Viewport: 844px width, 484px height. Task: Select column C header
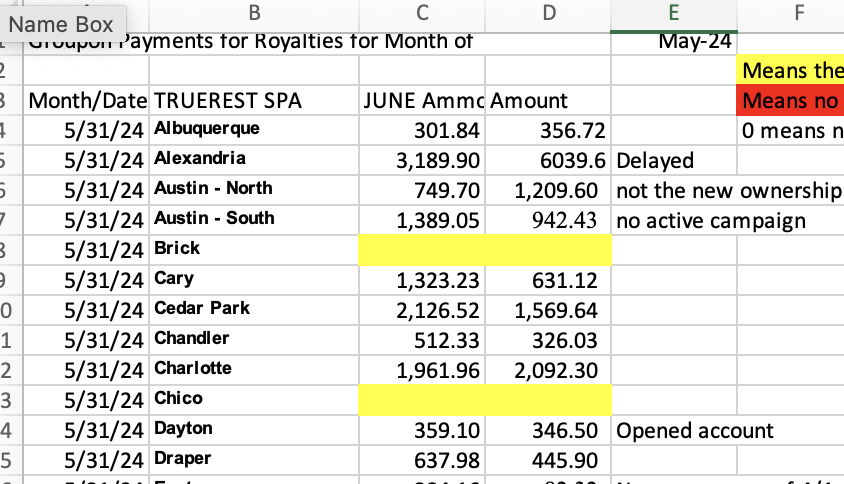pos(421,13)
